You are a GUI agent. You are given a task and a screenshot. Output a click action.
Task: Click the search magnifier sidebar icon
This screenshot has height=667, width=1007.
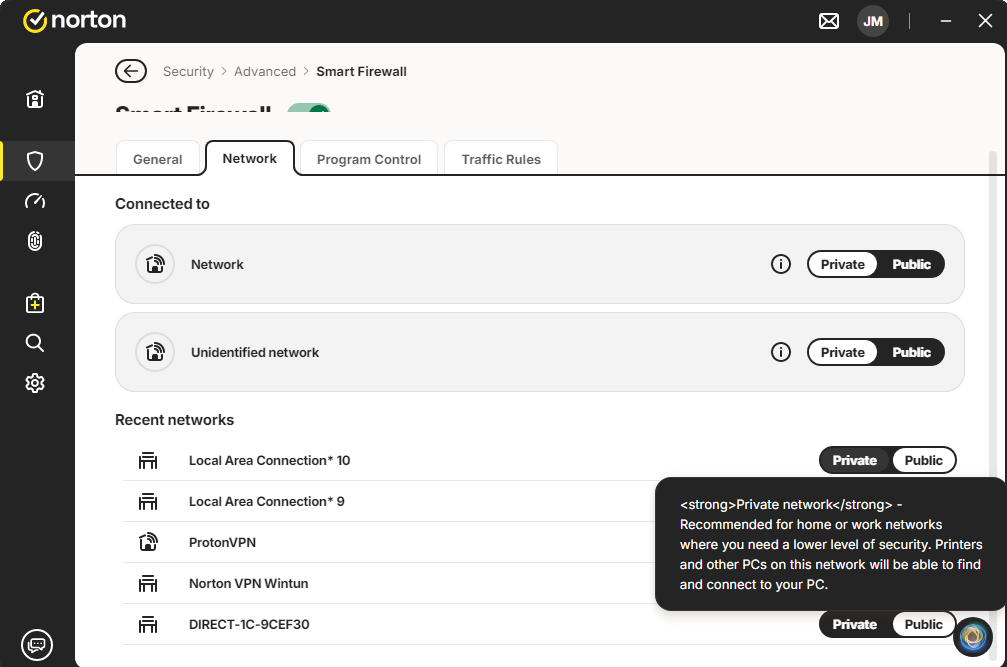(x=35, y=343)
